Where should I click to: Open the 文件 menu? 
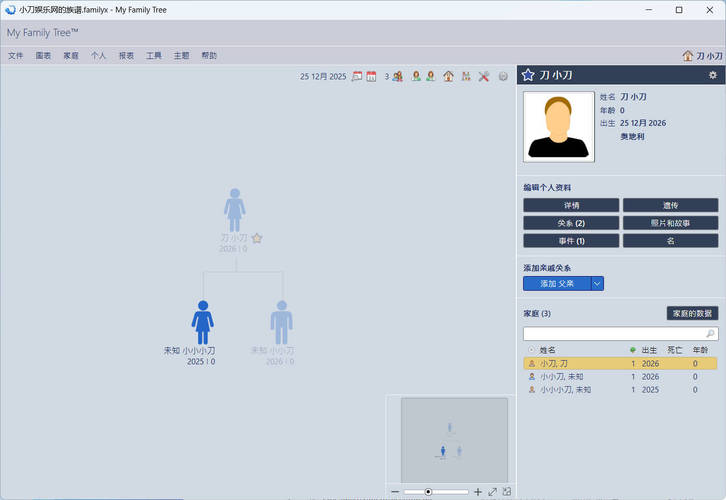point(16,56)
